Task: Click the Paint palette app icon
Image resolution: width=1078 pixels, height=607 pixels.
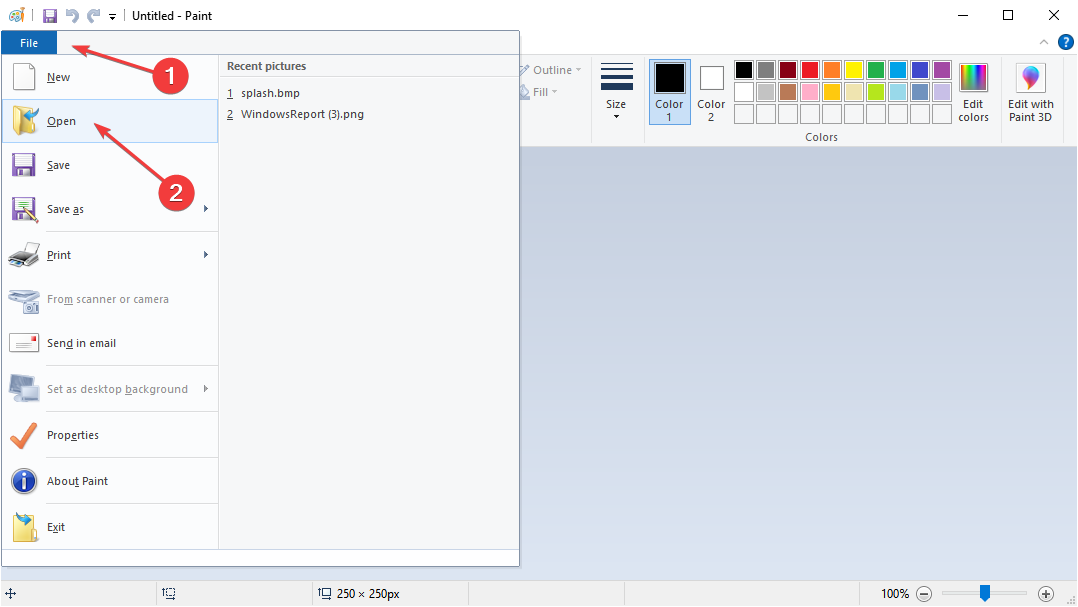Action: pos(17,15)
